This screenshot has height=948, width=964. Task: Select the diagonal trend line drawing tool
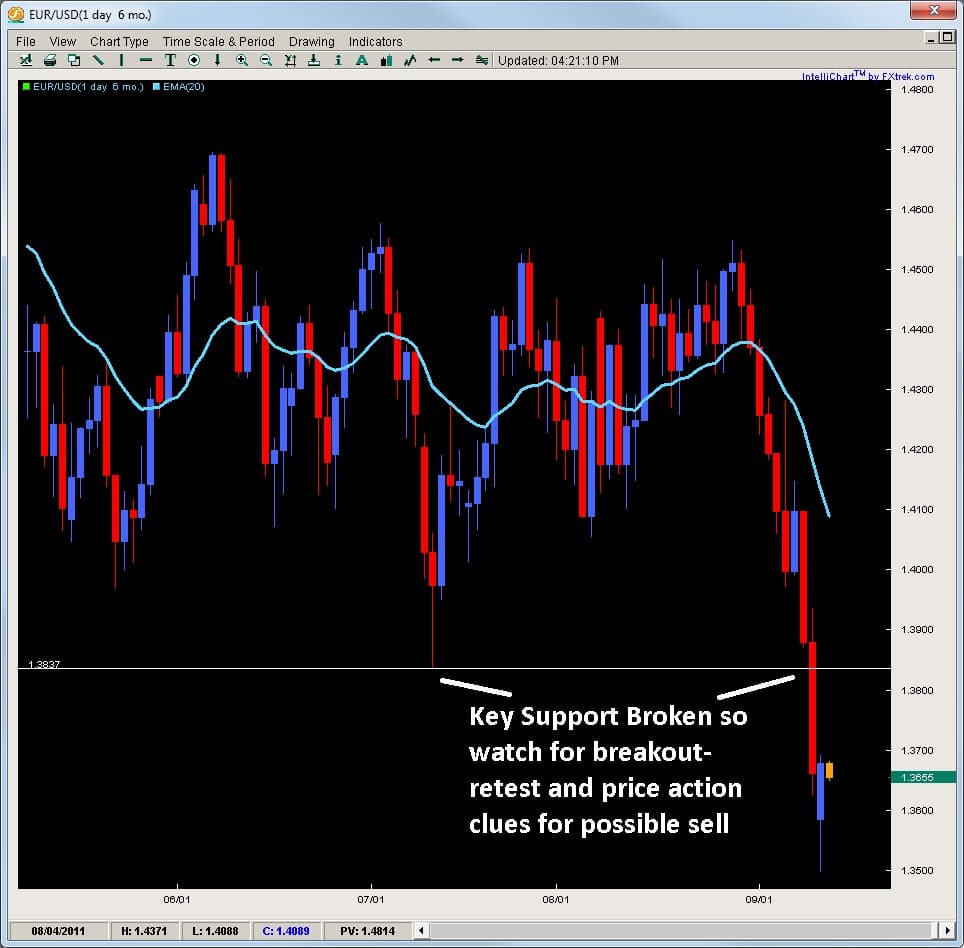(x=98, y=60)
